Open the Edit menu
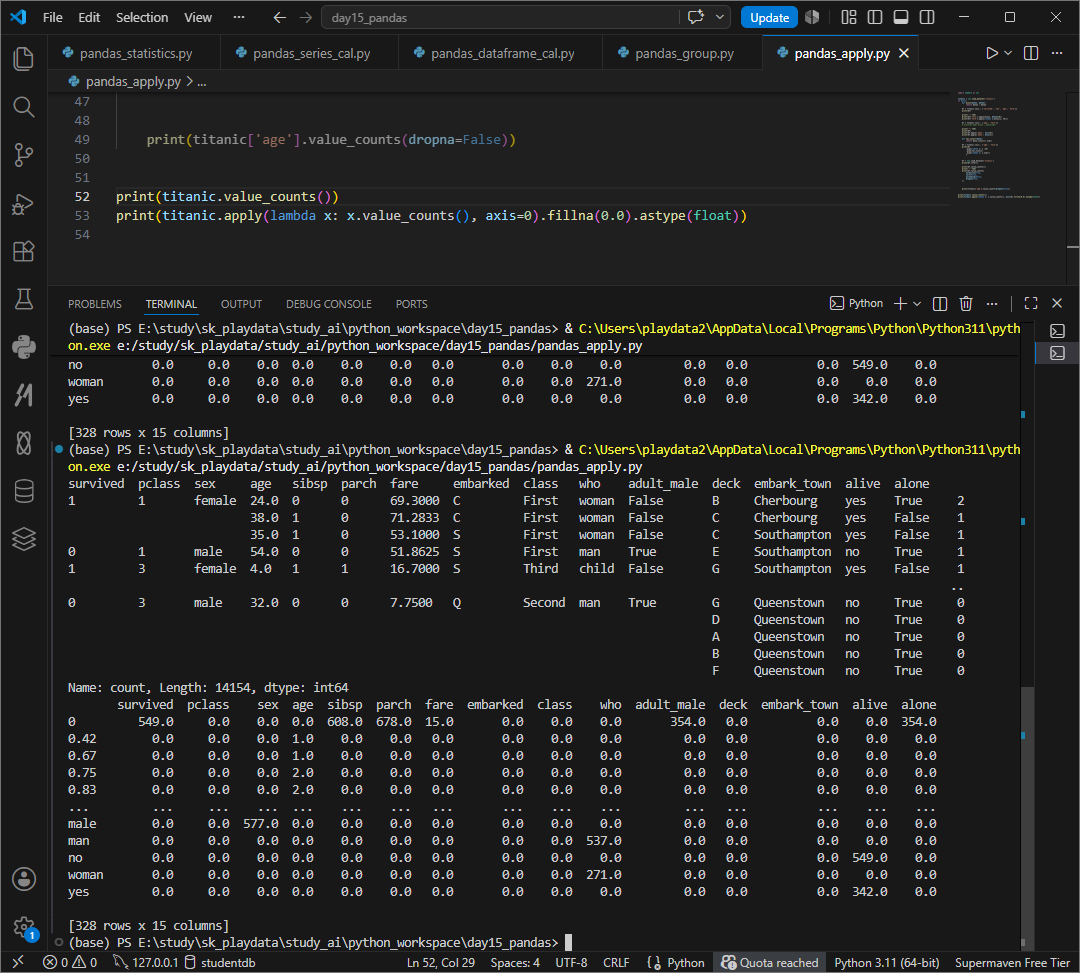The image size is (1080, 973). point(89,17)
